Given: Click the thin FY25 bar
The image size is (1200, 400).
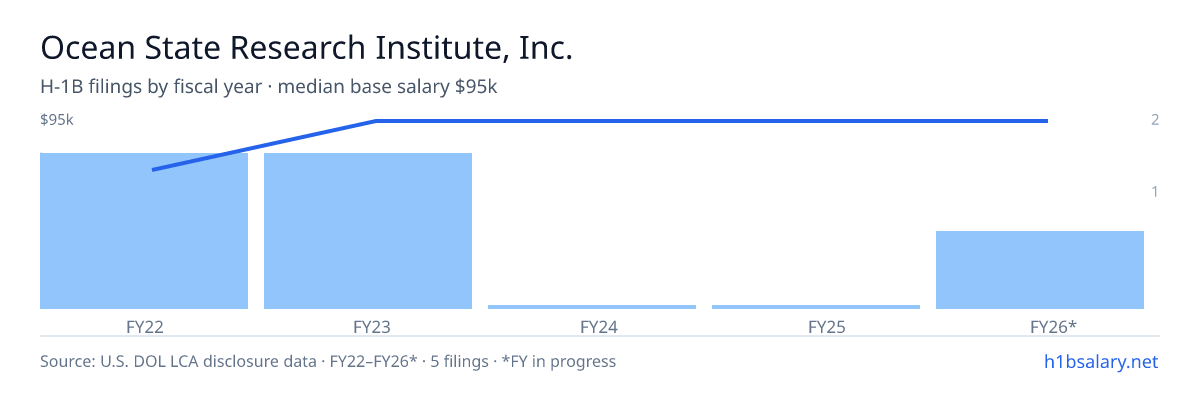Looking at the screenshot, I should coord(816,307).
